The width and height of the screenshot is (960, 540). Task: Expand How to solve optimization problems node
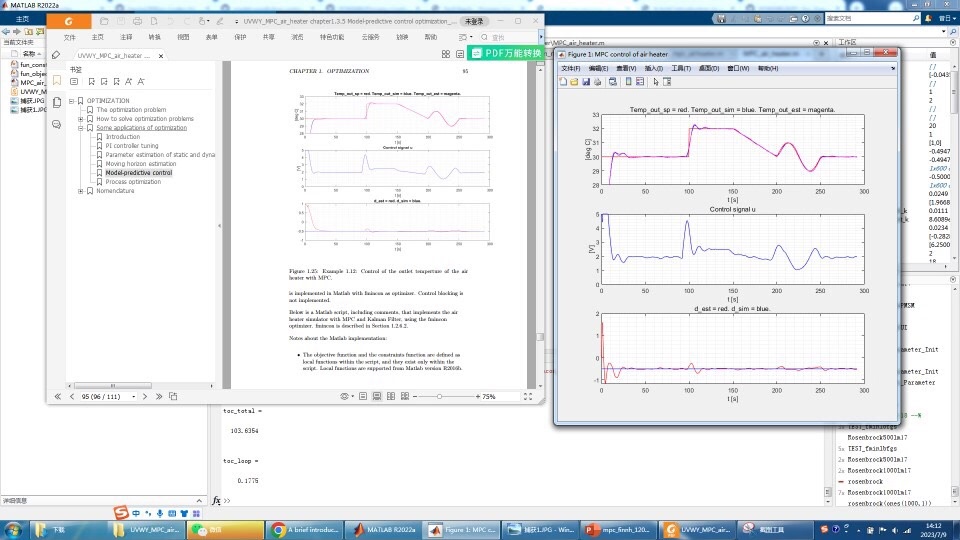click(x=81, y=119)
